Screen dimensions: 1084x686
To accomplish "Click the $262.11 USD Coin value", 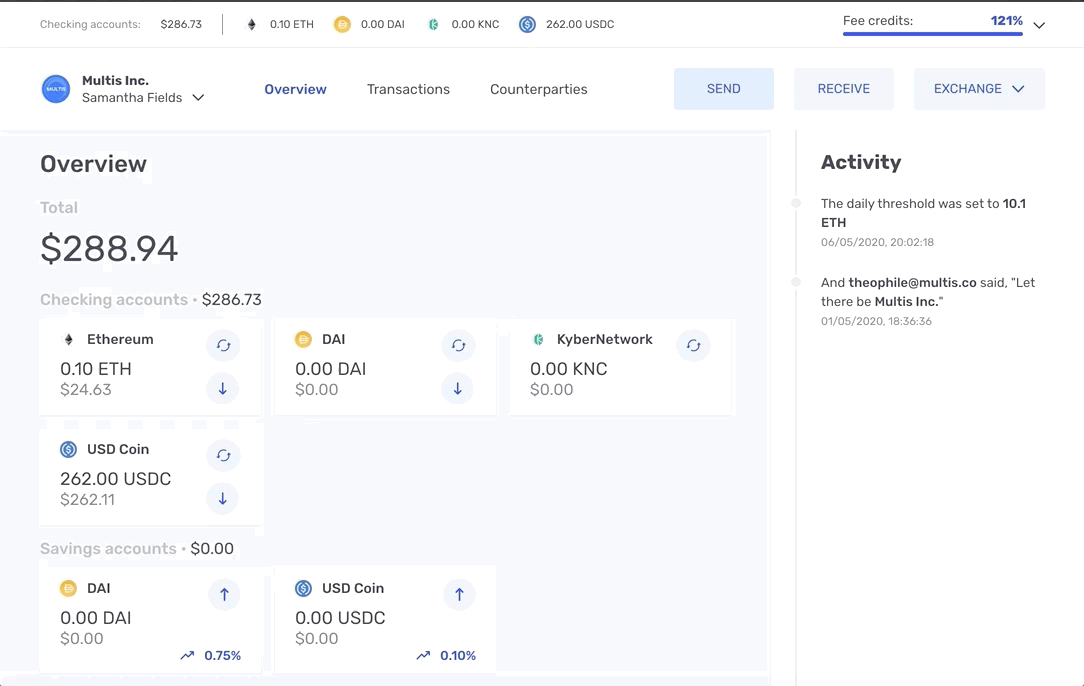I will (87, 499).
